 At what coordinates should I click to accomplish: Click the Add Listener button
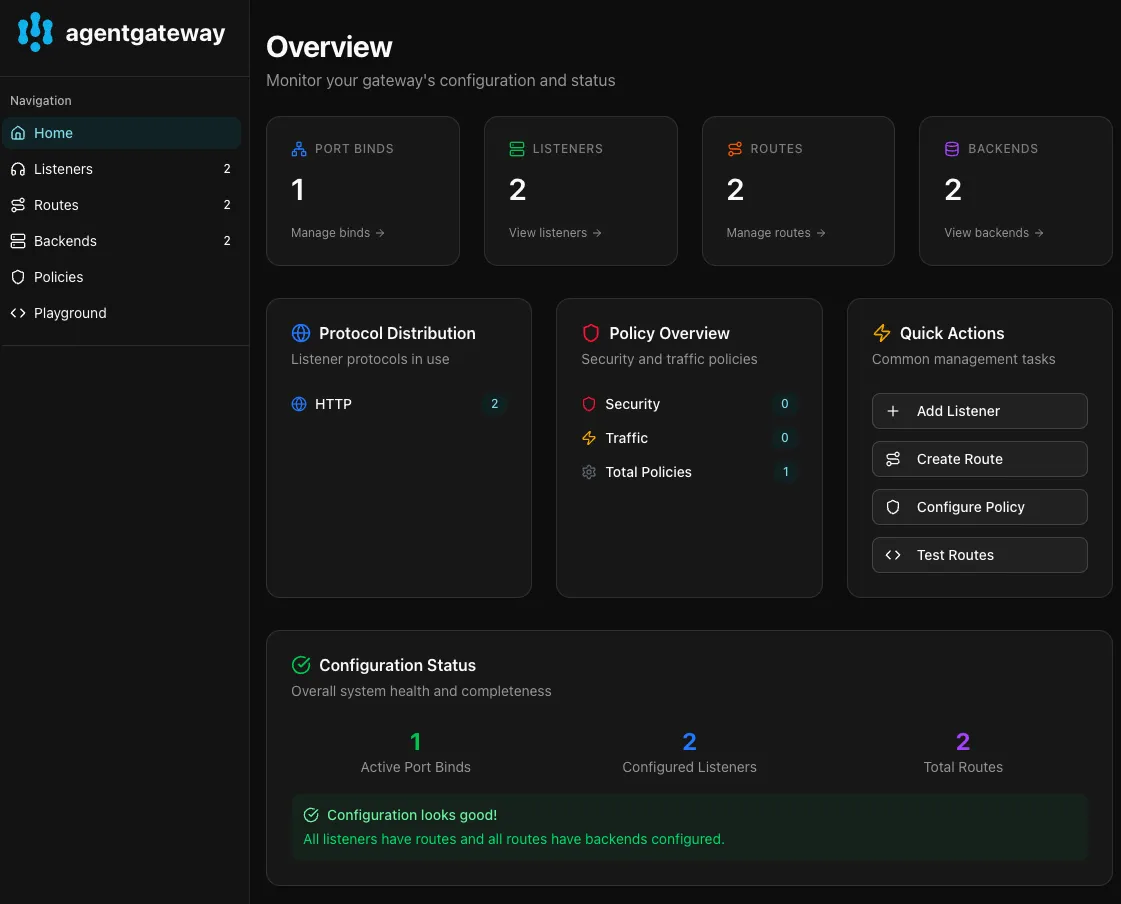coord(979,411)
